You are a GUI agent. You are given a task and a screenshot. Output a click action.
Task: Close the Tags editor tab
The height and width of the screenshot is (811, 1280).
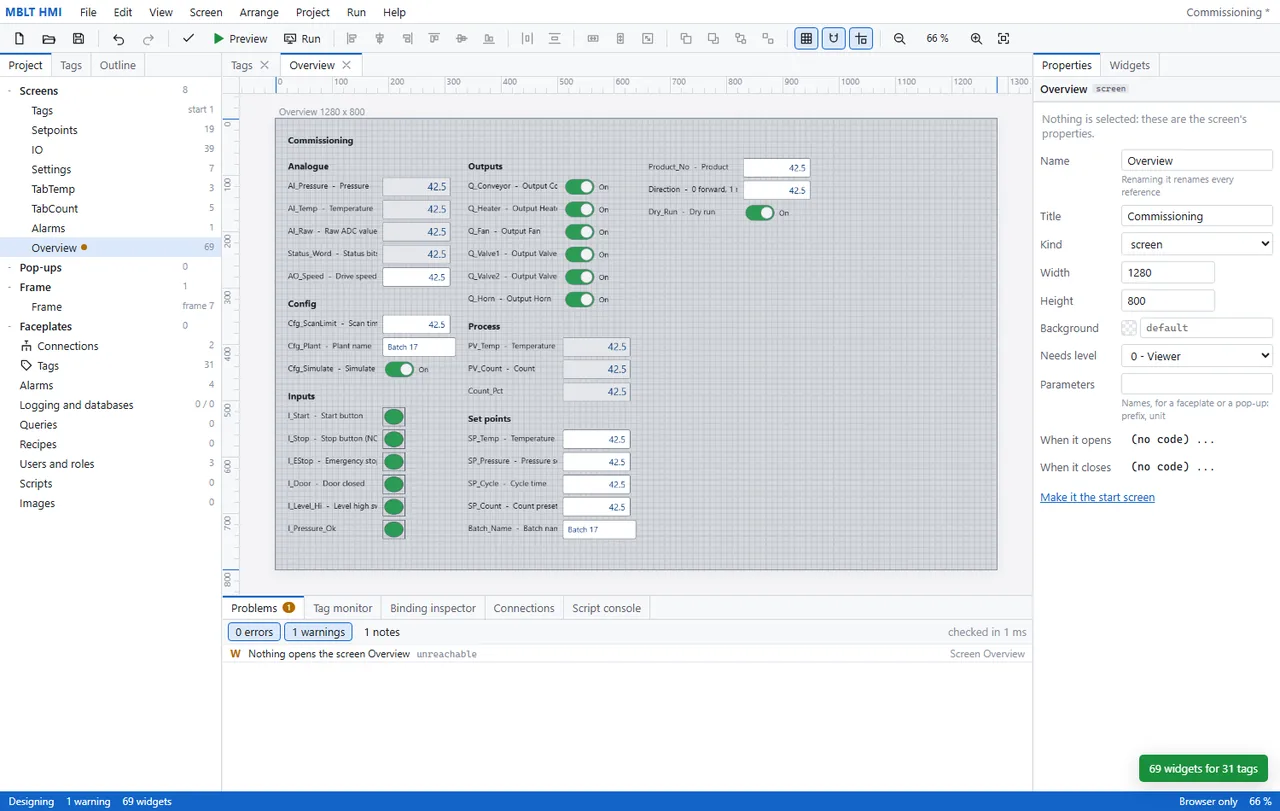pos(264,65)
